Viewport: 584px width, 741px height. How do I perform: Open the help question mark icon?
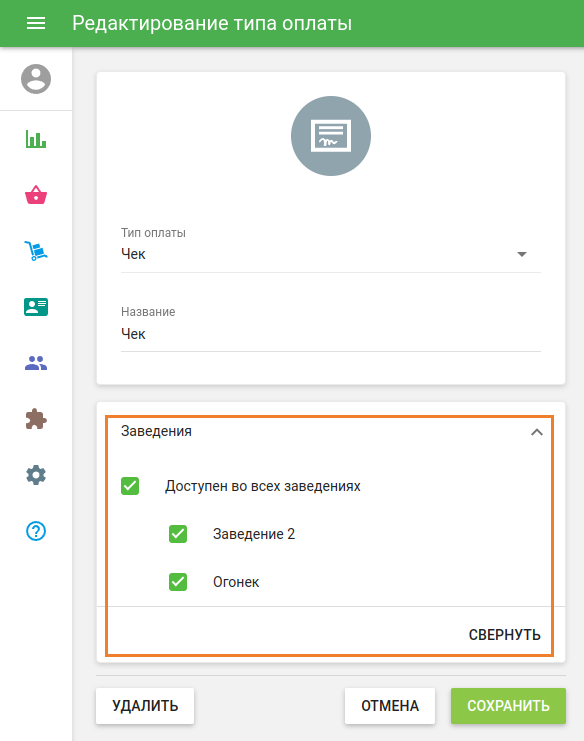(36, 531)
